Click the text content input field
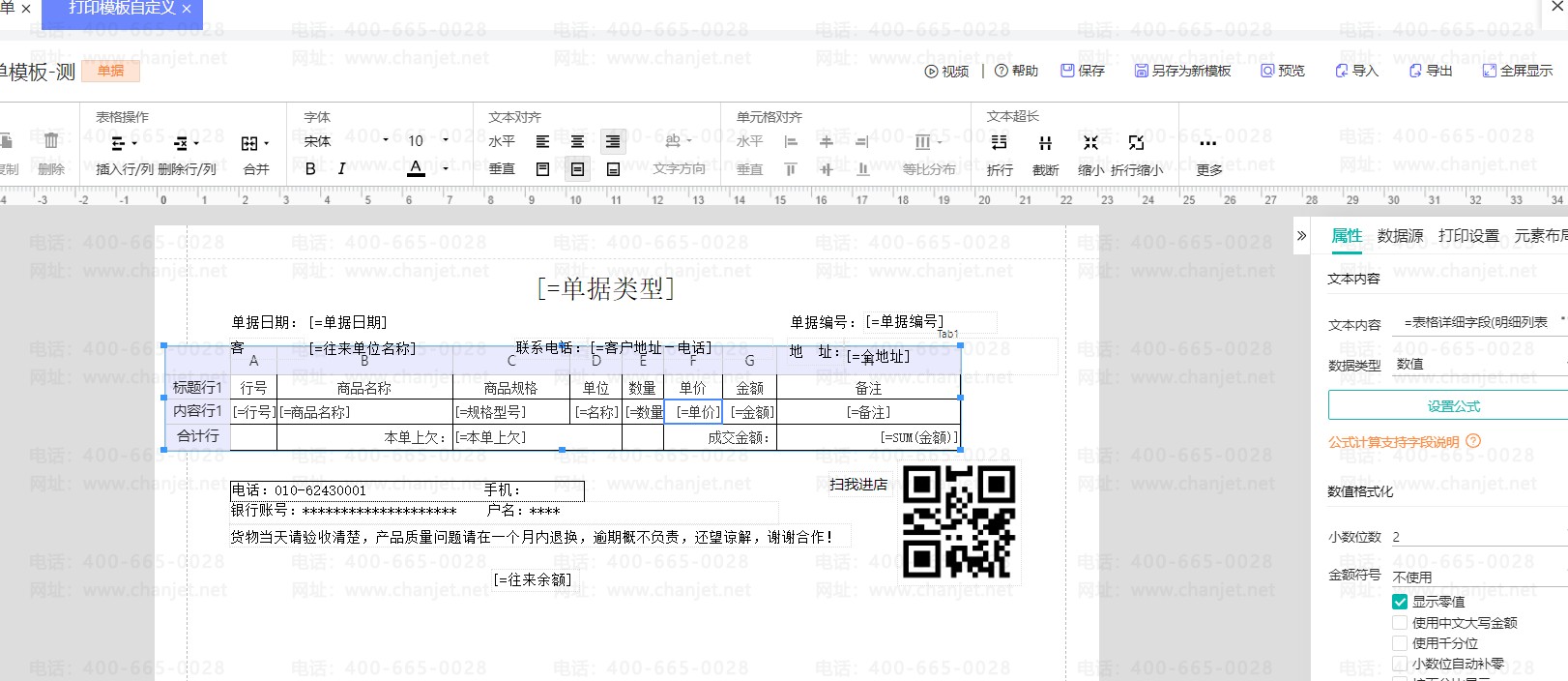Viewport: 1568px width, 681px height. pyautogui.click(x=1479, y=322)
